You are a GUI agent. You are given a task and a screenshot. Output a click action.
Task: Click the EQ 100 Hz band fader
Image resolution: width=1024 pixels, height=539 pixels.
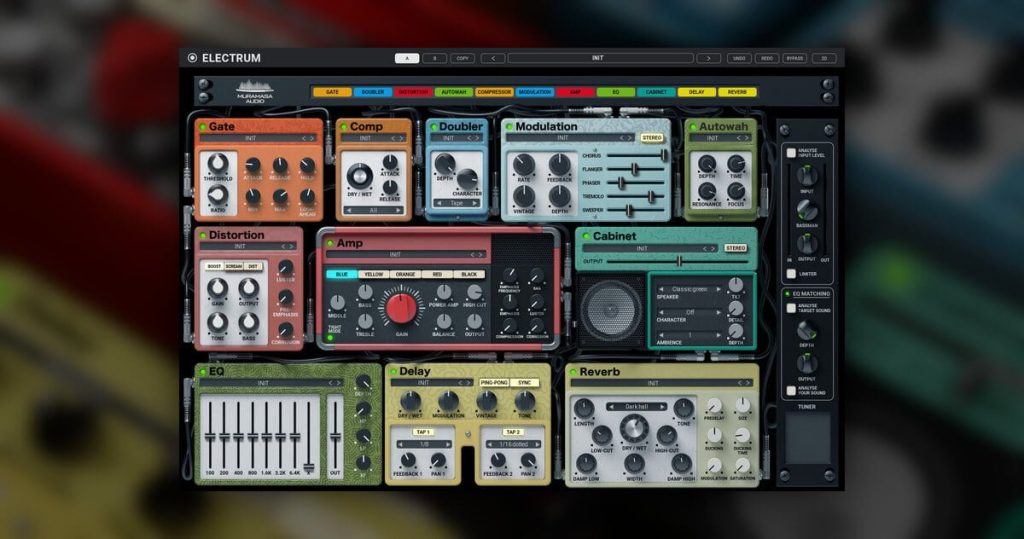pyautogui.click(x=210, y=434)
